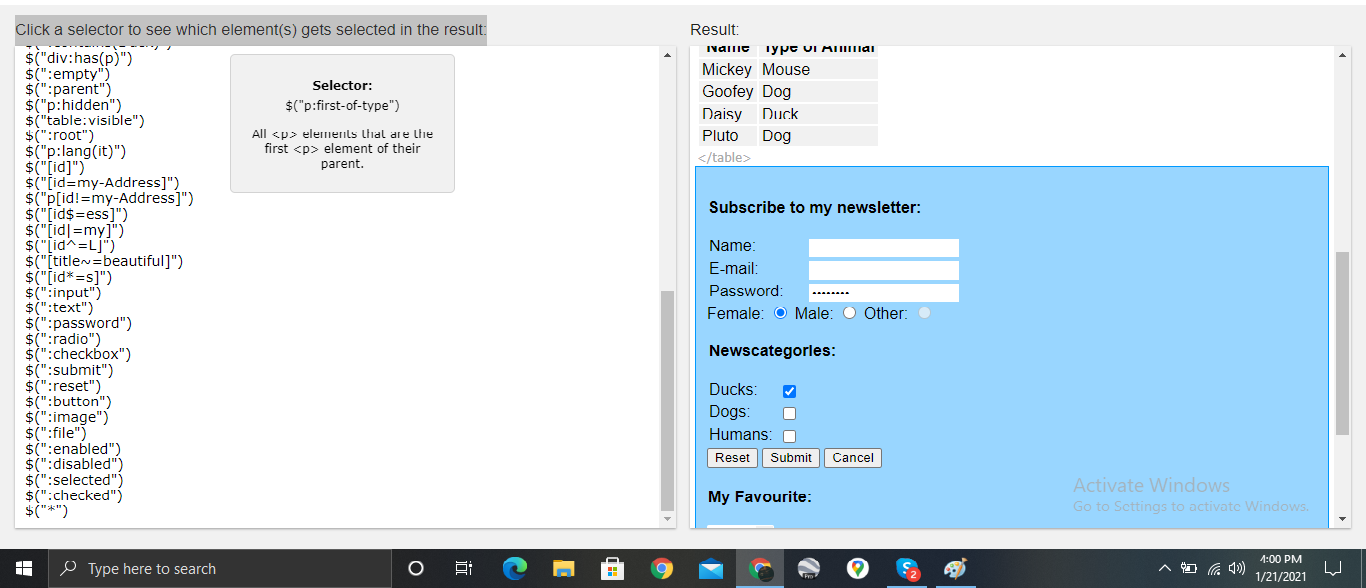Viewport: 1366px width, 588px height.
Task: Open Skype from the taskbar
Action: pyautogui.click(x=906, y=568)
